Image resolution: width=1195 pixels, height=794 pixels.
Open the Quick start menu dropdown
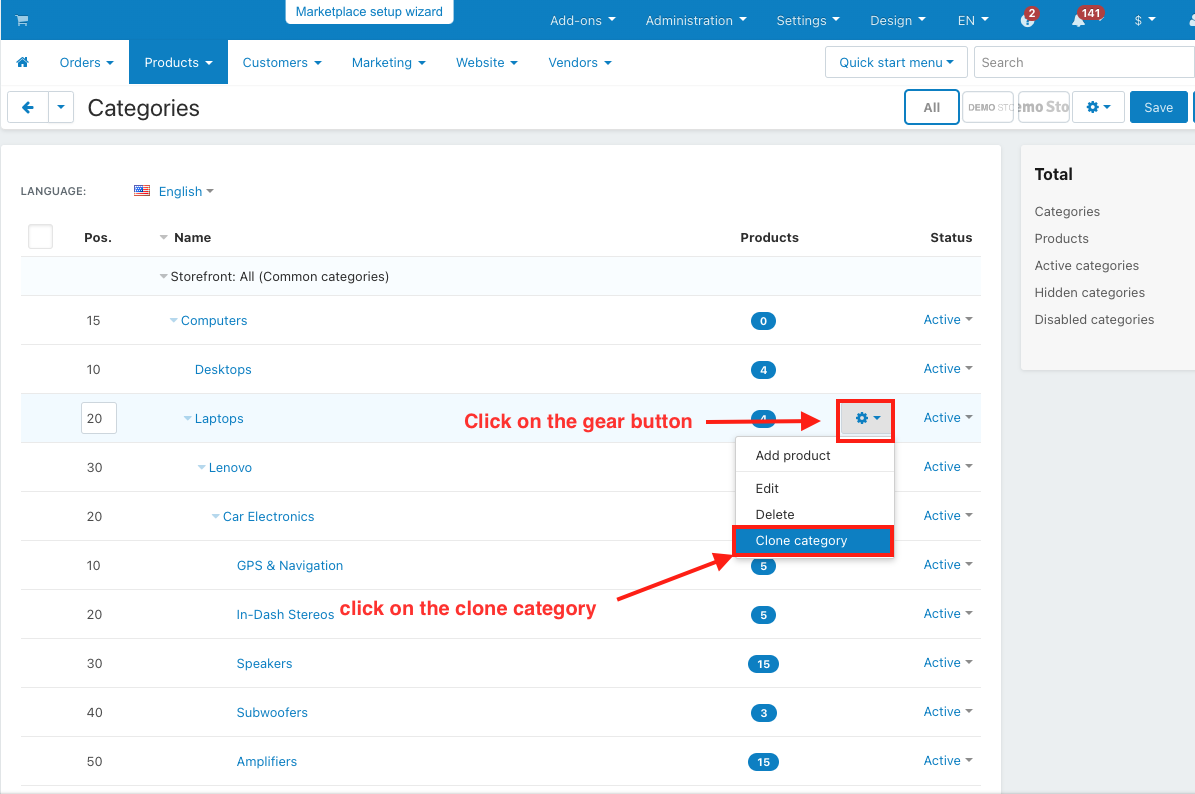(x=896, y=62)
